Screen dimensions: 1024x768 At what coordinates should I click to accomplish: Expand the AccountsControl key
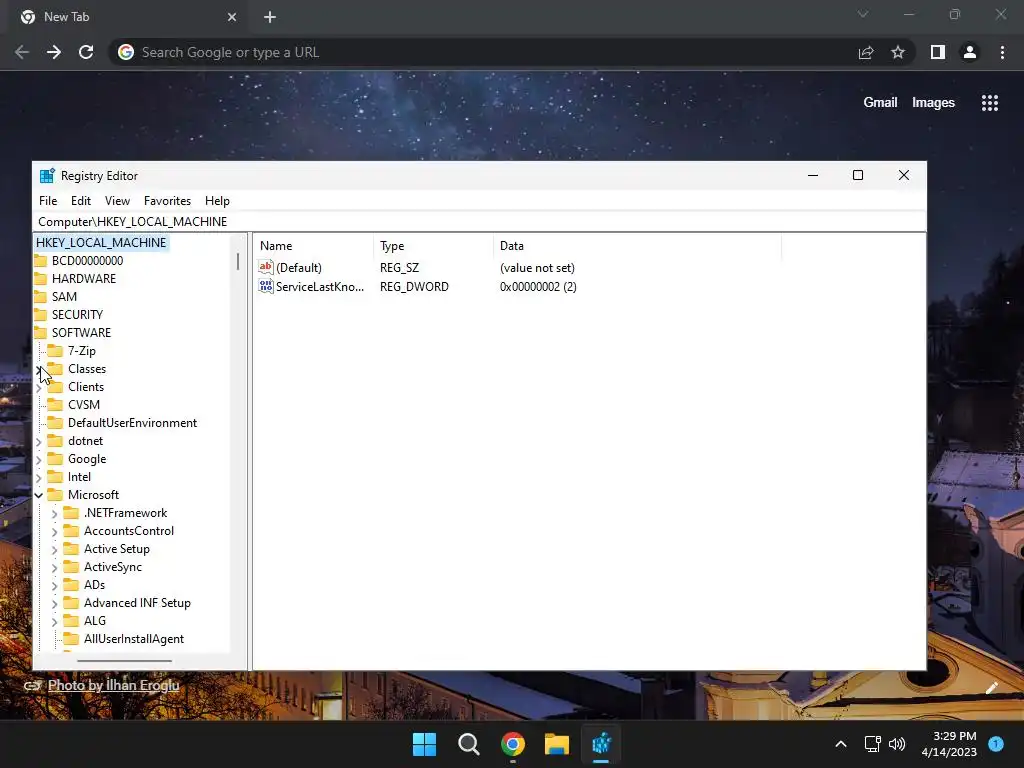point(54,532)
